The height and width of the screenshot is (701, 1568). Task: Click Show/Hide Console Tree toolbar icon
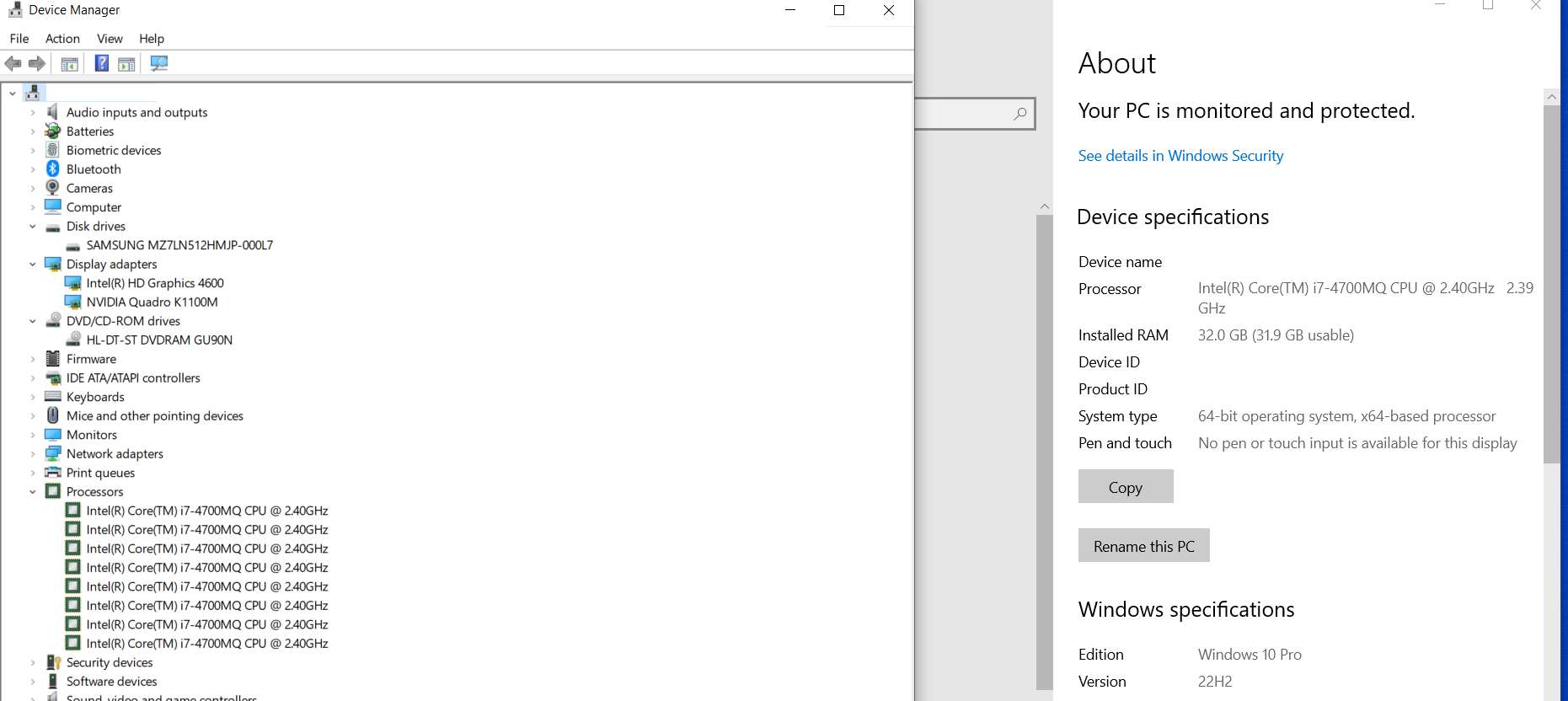point(70,64)
